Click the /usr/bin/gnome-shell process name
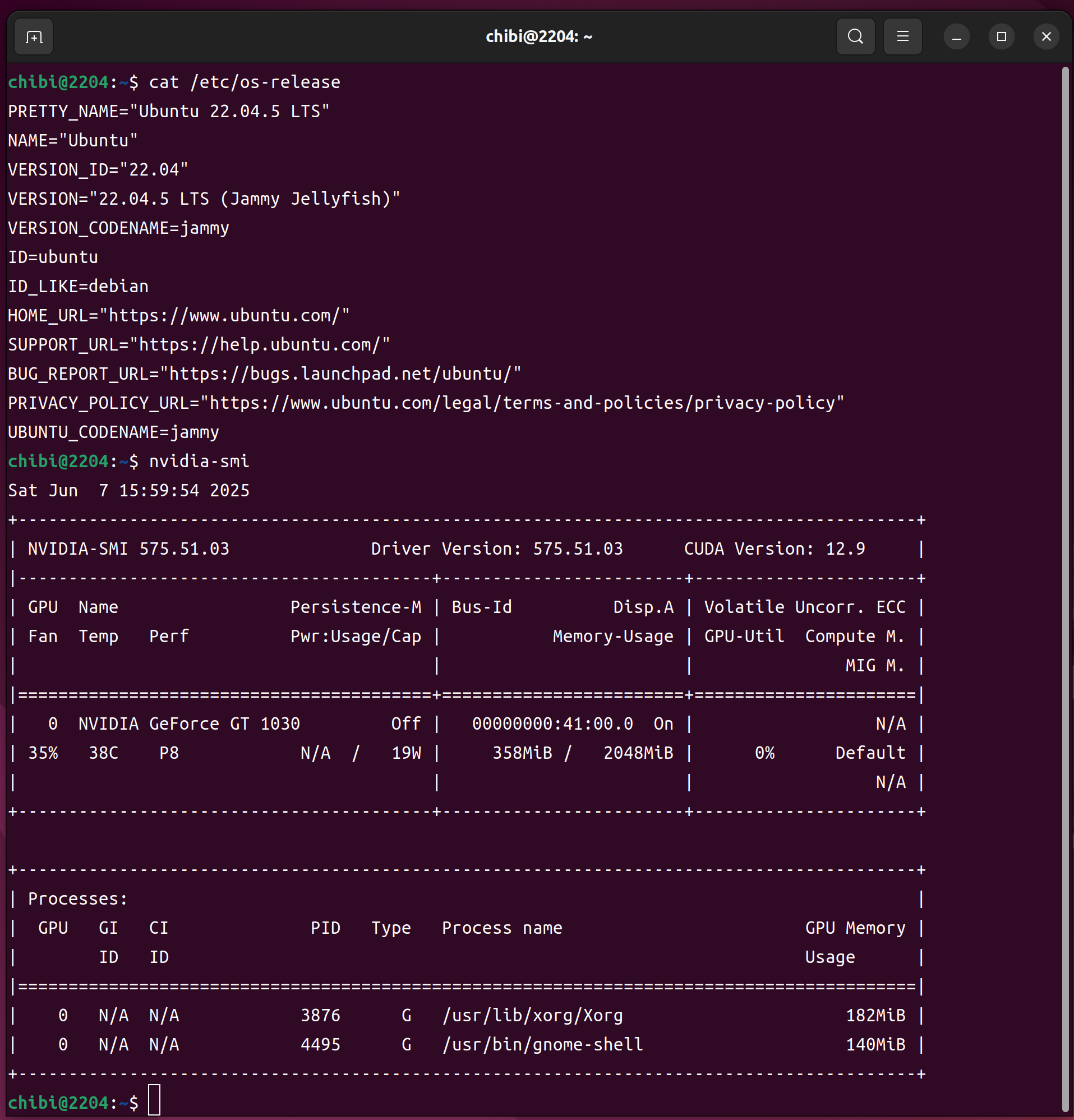 [542, 1045]
